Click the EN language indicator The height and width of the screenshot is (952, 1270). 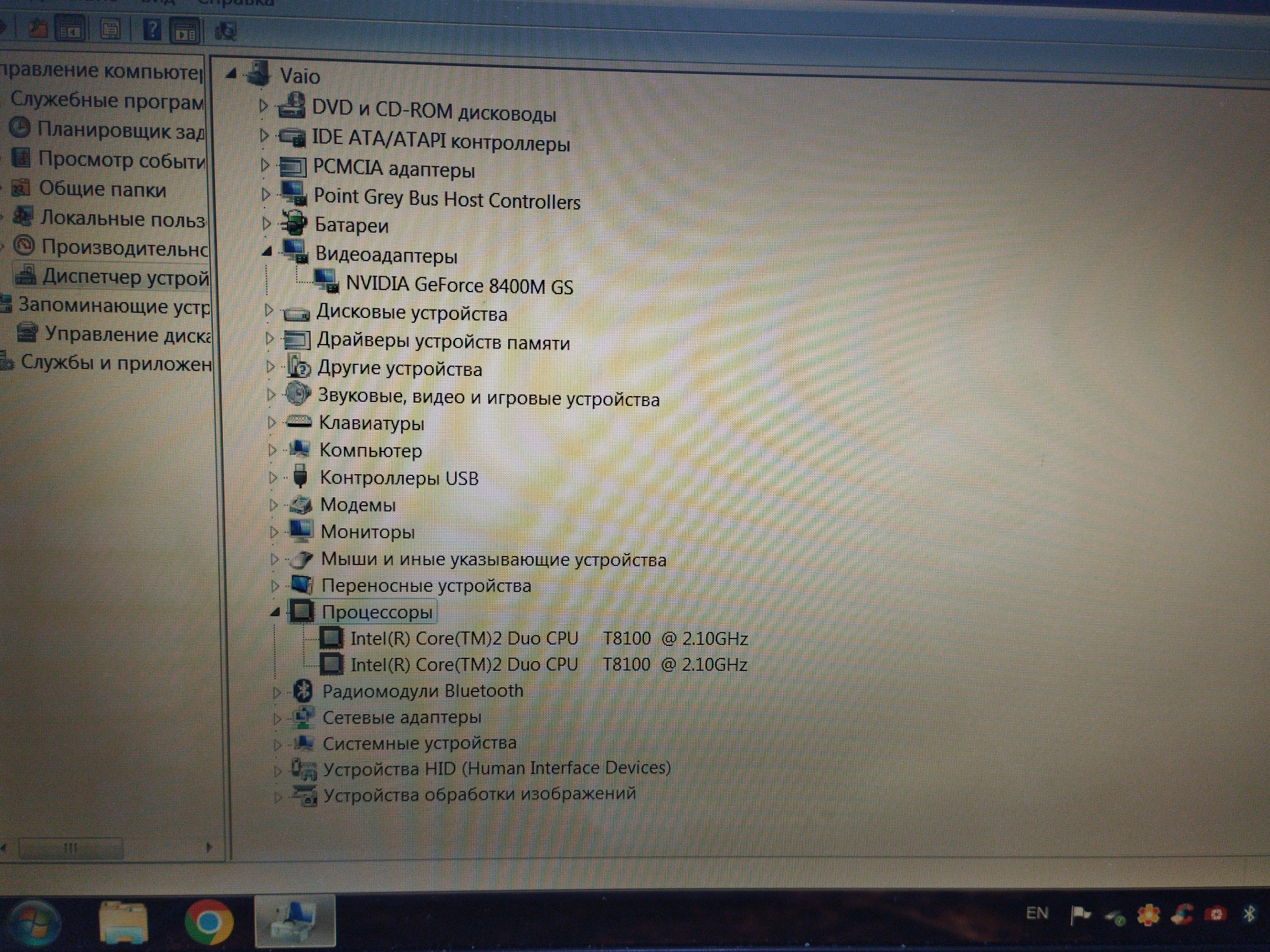pos(1037,914)
